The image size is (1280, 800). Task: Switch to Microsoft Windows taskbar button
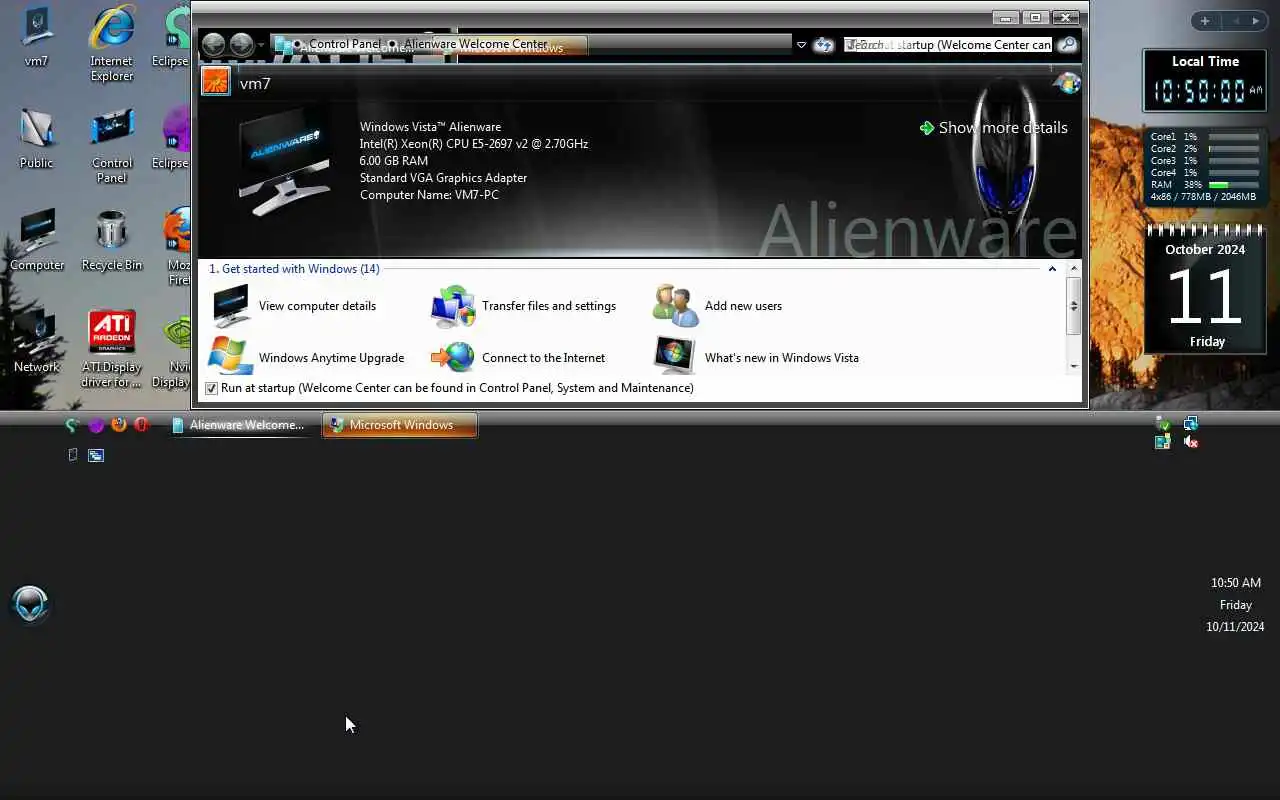pyautogui.click(x=400, y=425)
